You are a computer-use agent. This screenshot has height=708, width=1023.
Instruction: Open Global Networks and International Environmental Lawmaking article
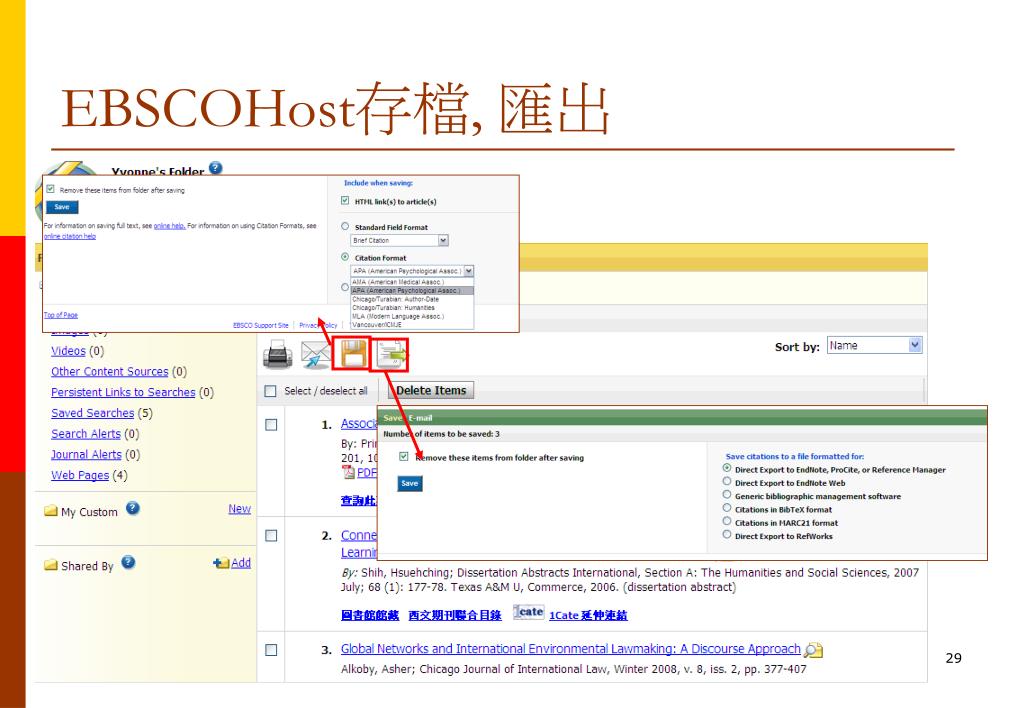click(570, 649)
